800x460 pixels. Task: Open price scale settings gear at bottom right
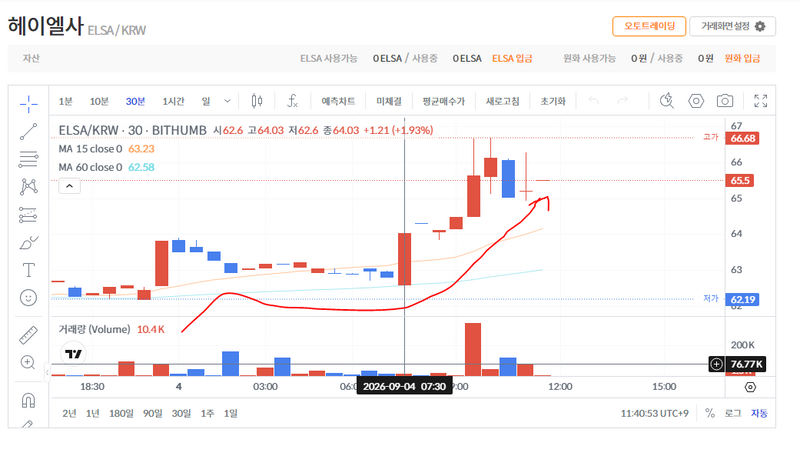[x=750, y=387]
